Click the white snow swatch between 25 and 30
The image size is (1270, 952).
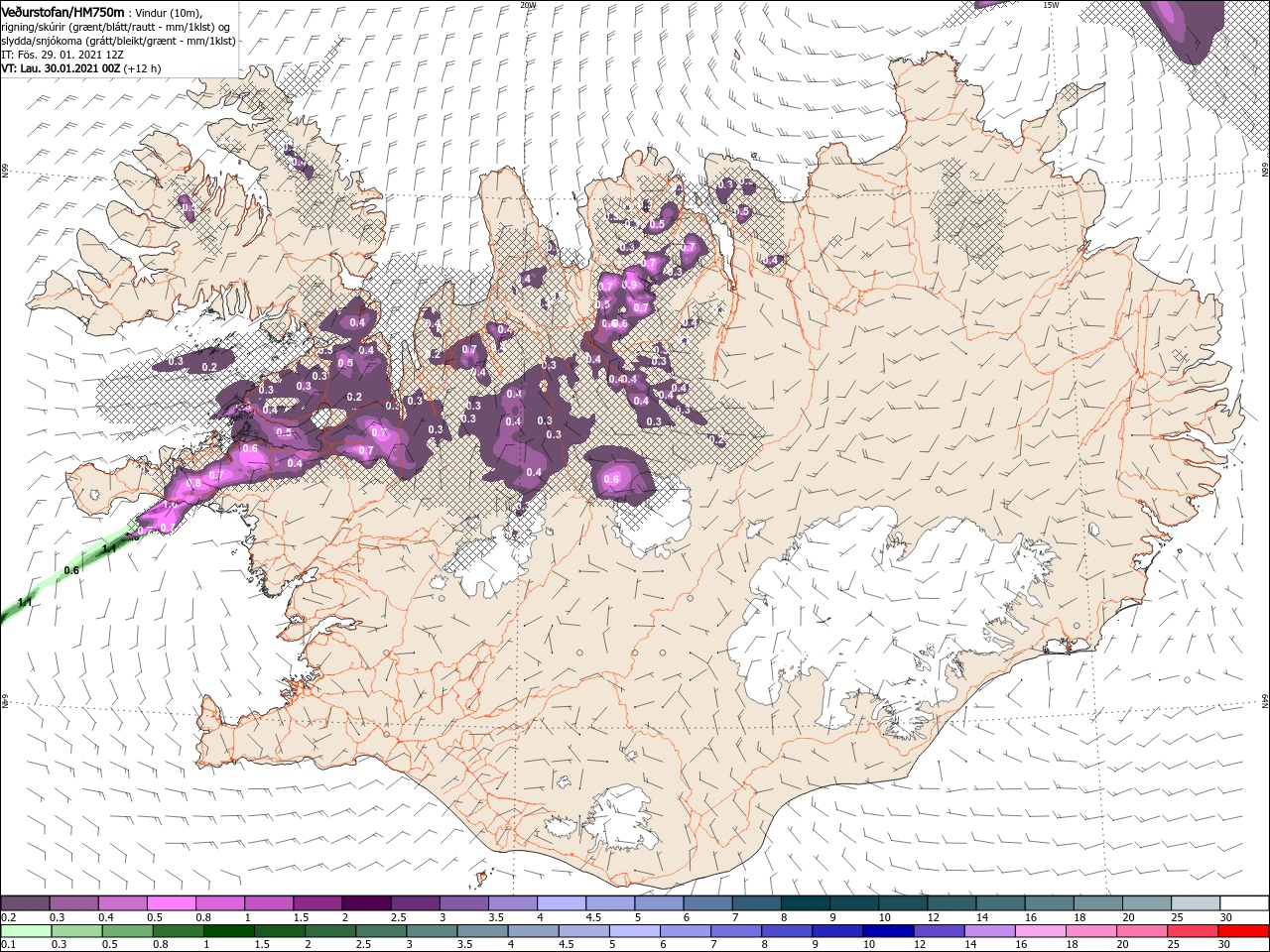click(x=1195, y=903)
